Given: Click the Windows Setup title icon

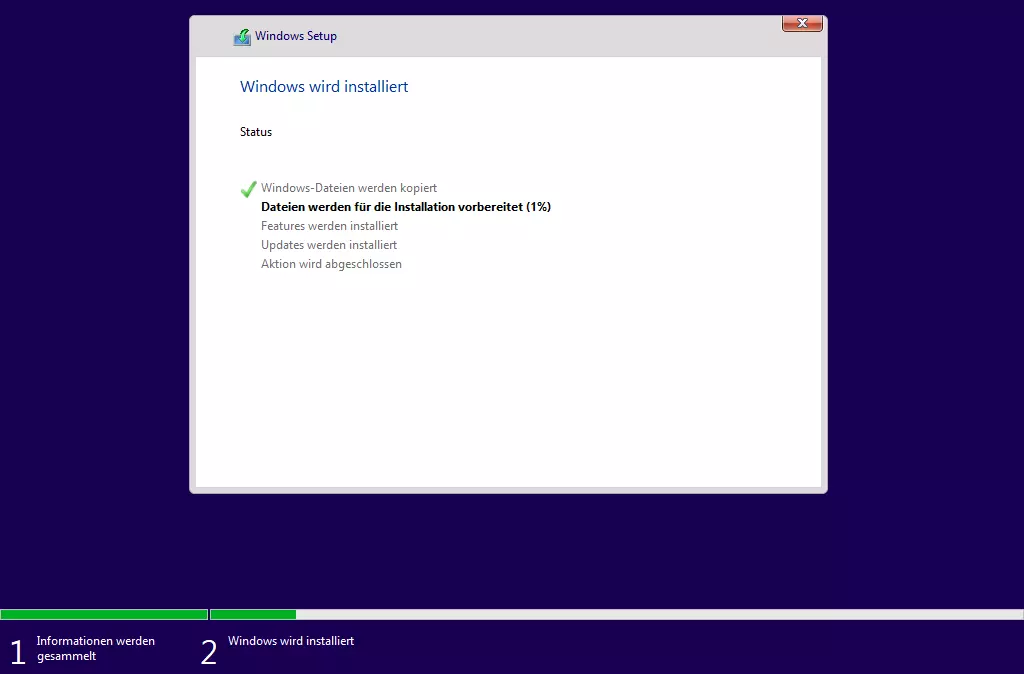Looking at the screenshot, I should click(242, 37).
